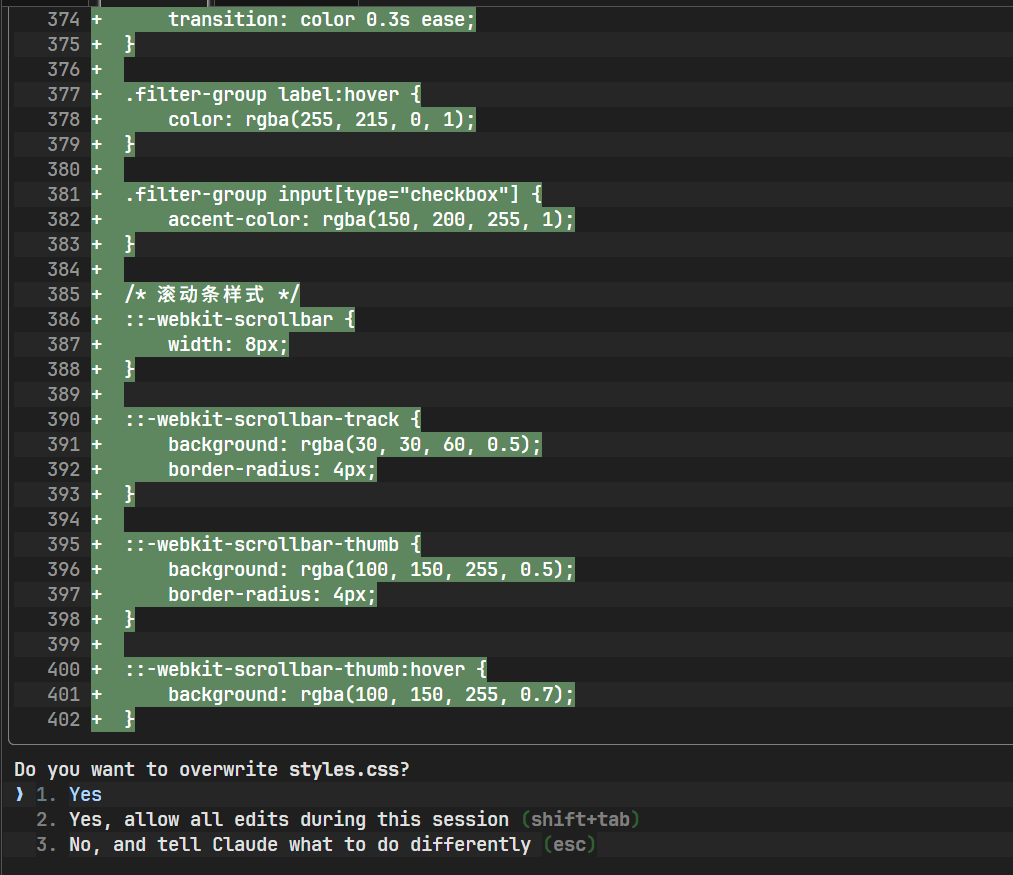Click "background: rgba(100, 150, 255, 0.5);" line
The width and height of the screenshot is (1013, 875).
coord(371,569)
